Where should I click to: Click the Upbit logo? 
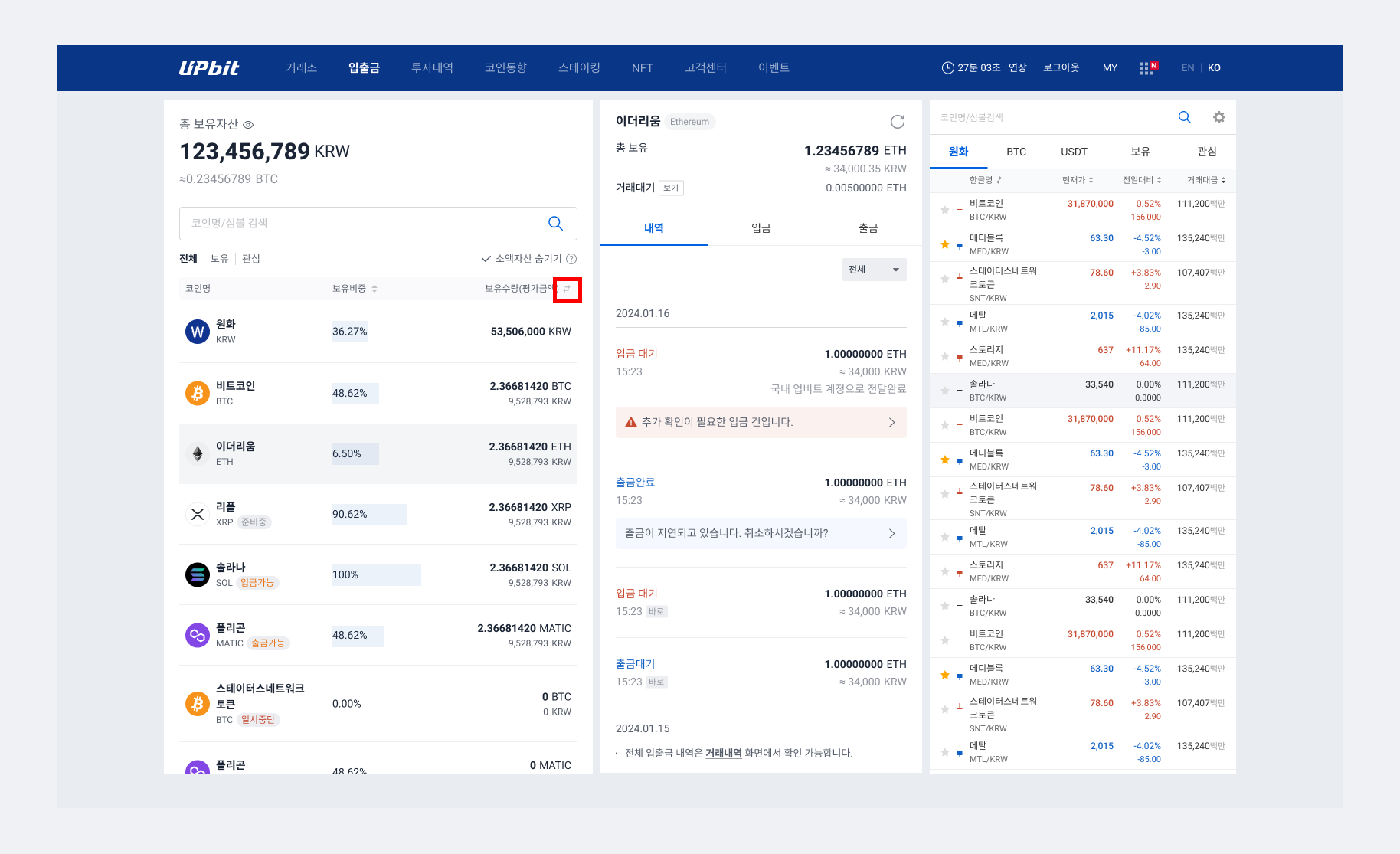click(208, 68)
